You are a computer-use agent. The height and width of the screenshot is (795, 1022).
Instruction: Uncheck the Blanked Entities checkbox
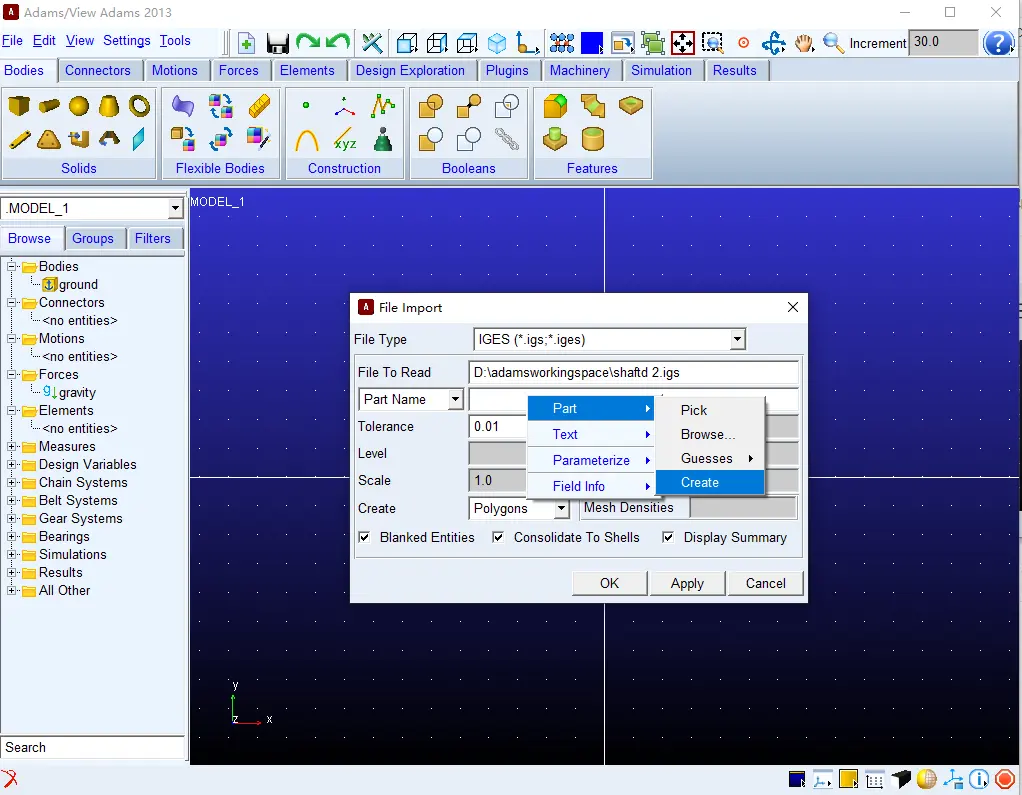(364, 537)
